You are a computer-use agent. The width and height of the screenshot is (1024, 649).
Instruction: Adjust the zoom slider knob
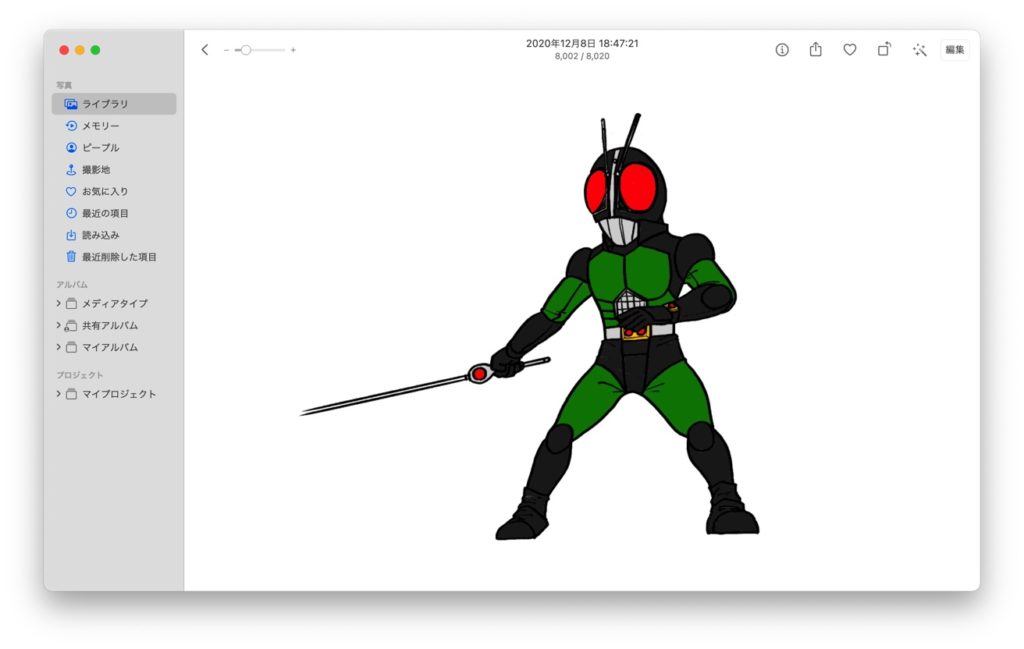click(x=246, y=50)
